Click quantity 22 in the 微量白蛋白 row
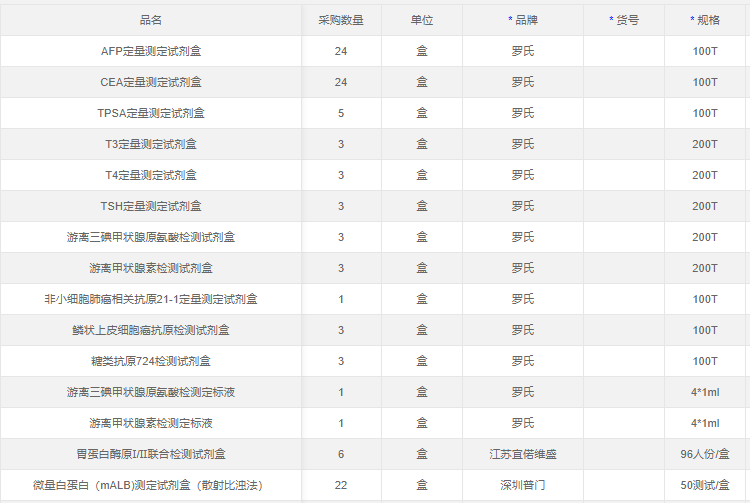750x503 pixels. pyautogui.click(x=341, y=485)
